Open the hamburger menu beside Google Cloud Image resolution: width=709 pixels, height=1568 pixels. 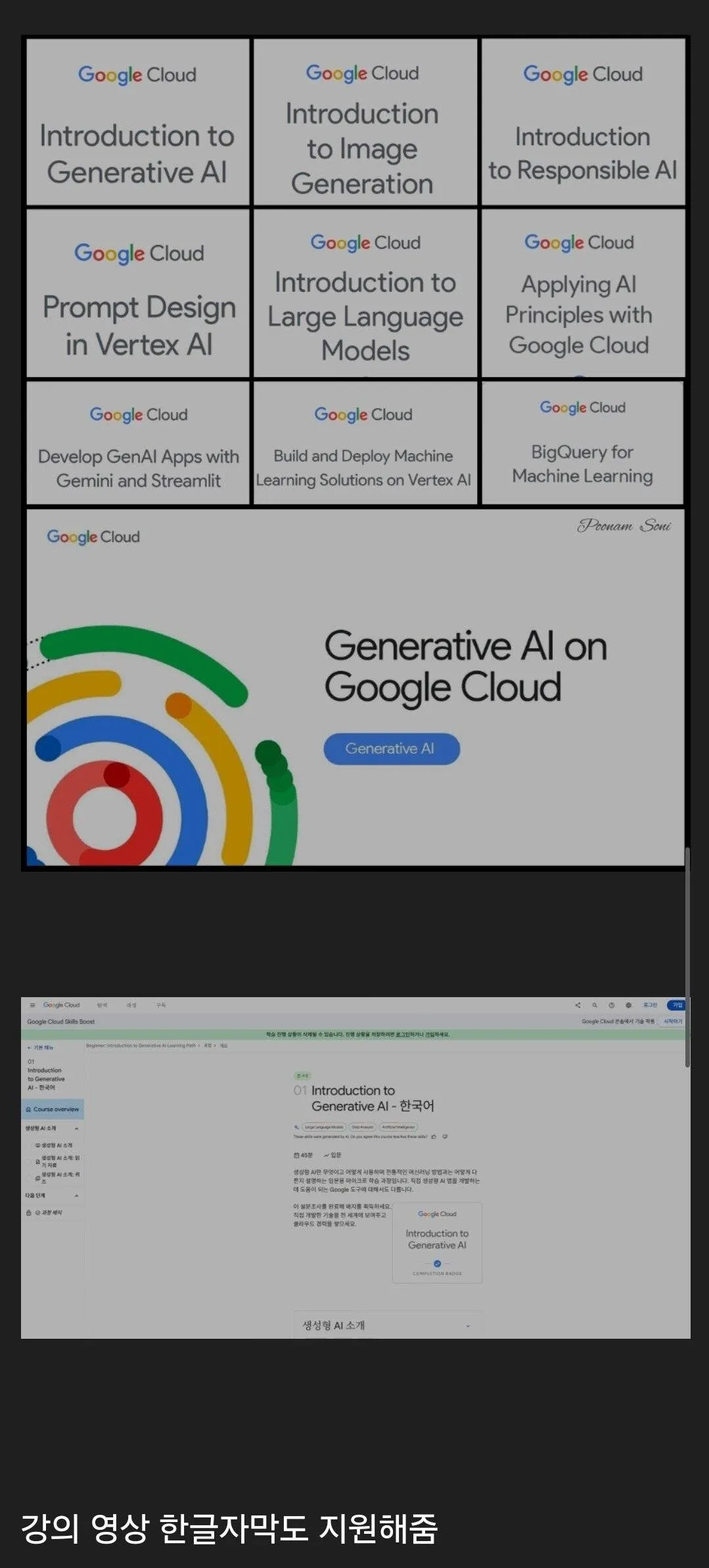(32, 1005)
